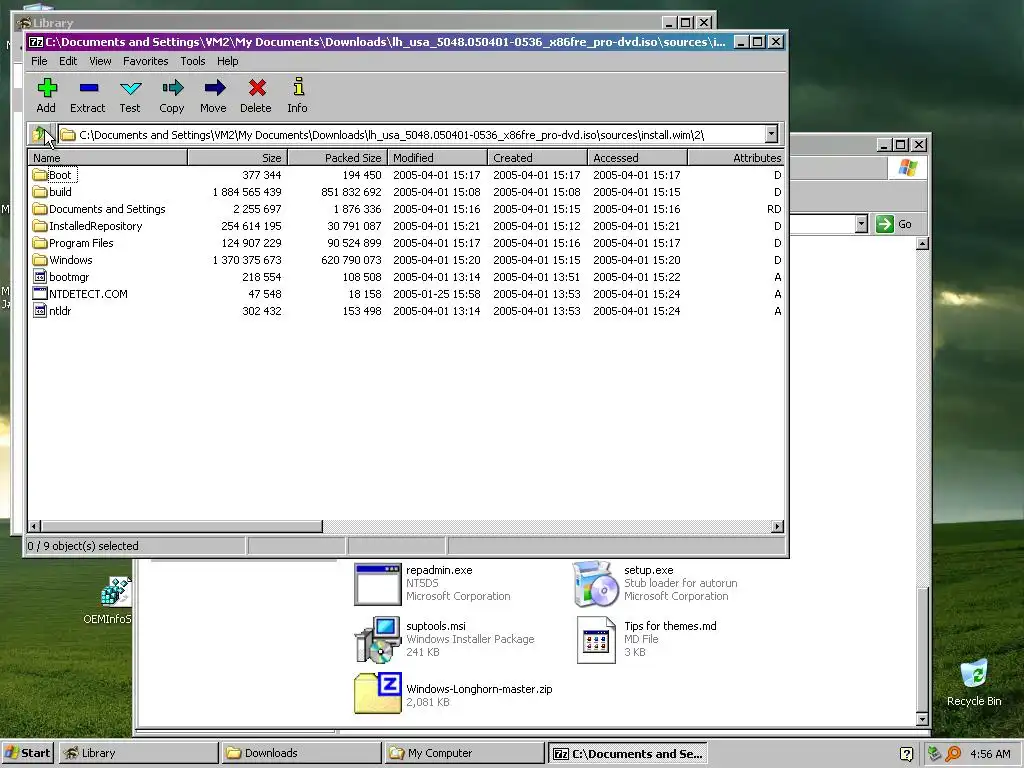This screenshot has height=768, width=1024.
Task: Click RD attribute of Documents and Settings
Action: click(774, 209)
